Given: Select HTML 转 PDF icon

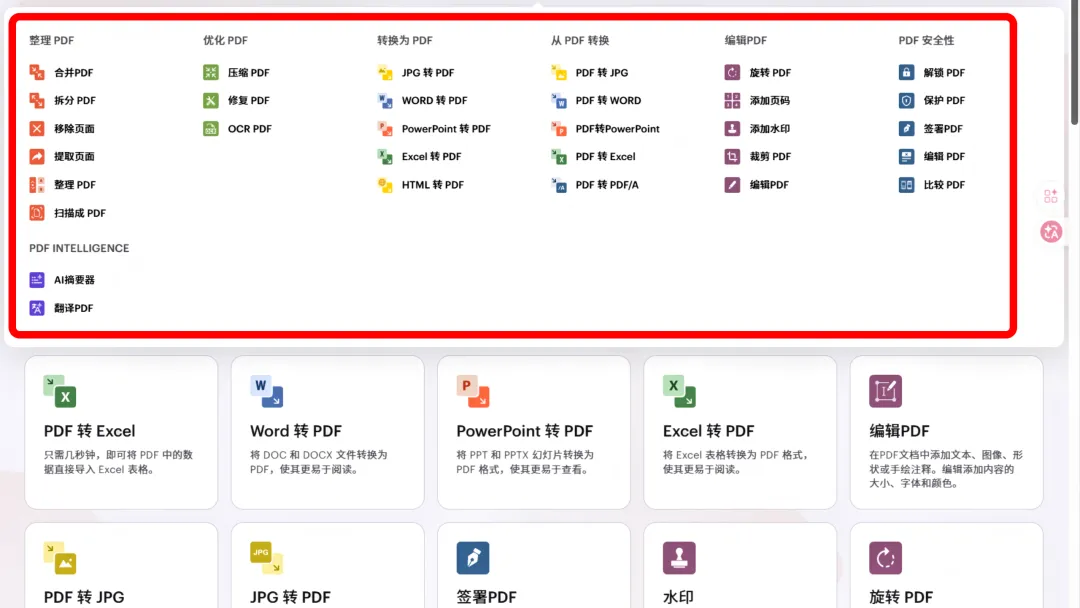Looking at the screenshot, I should tap(385, 185).
